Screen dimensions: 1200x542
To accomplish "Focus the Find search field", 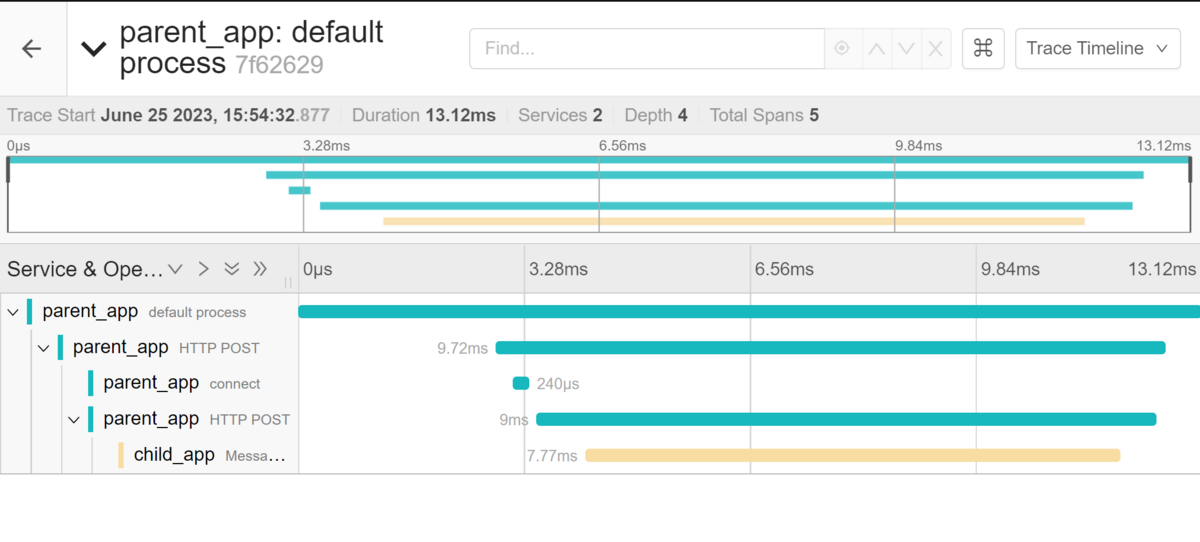I will coord(647,48).
